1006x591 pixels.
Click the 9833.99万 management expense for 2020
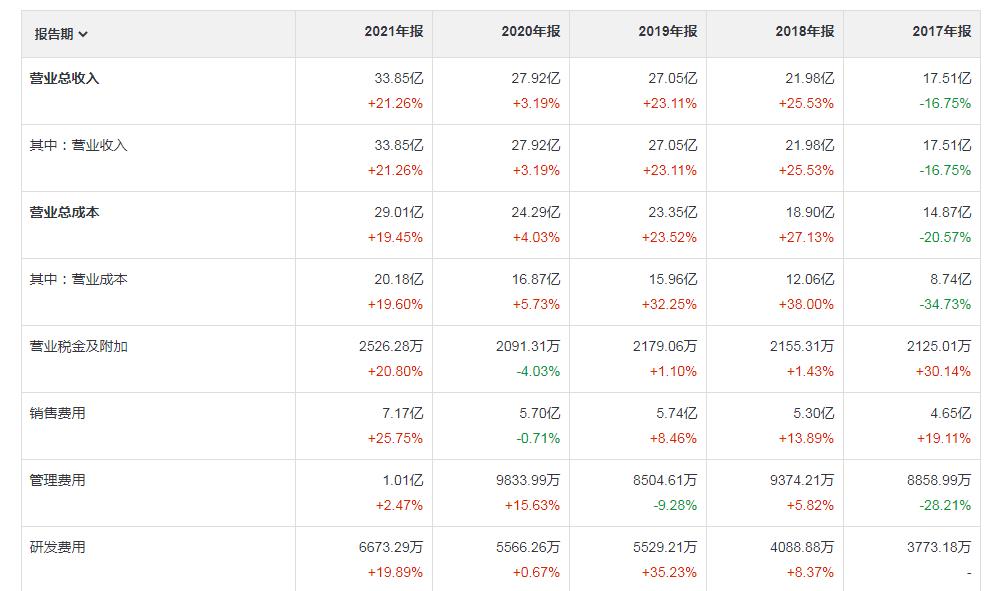528,480
